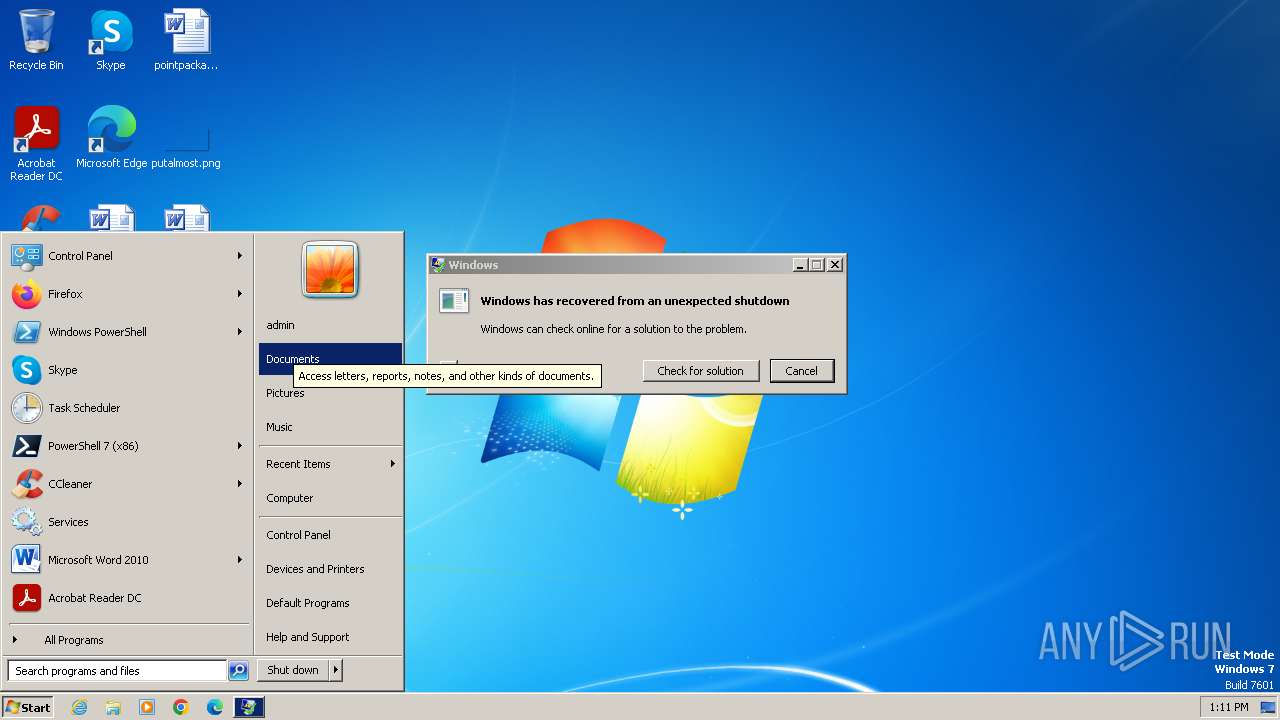Click the 1:11 PM taskbar clock
Image resolution: width=1280 pixels, height=720 pixels.
[1229, 707]
